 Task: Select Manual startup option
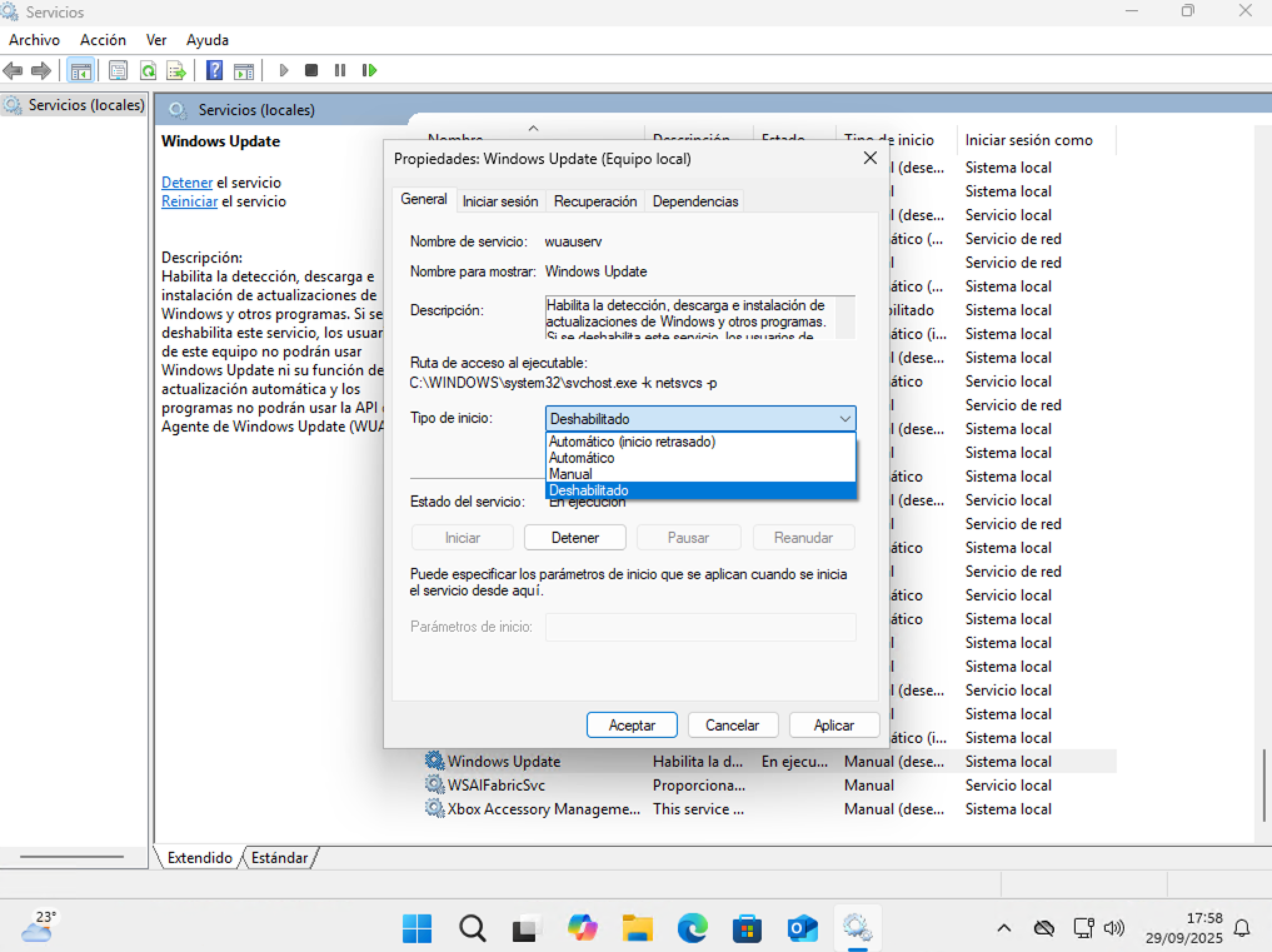point(700,474)
